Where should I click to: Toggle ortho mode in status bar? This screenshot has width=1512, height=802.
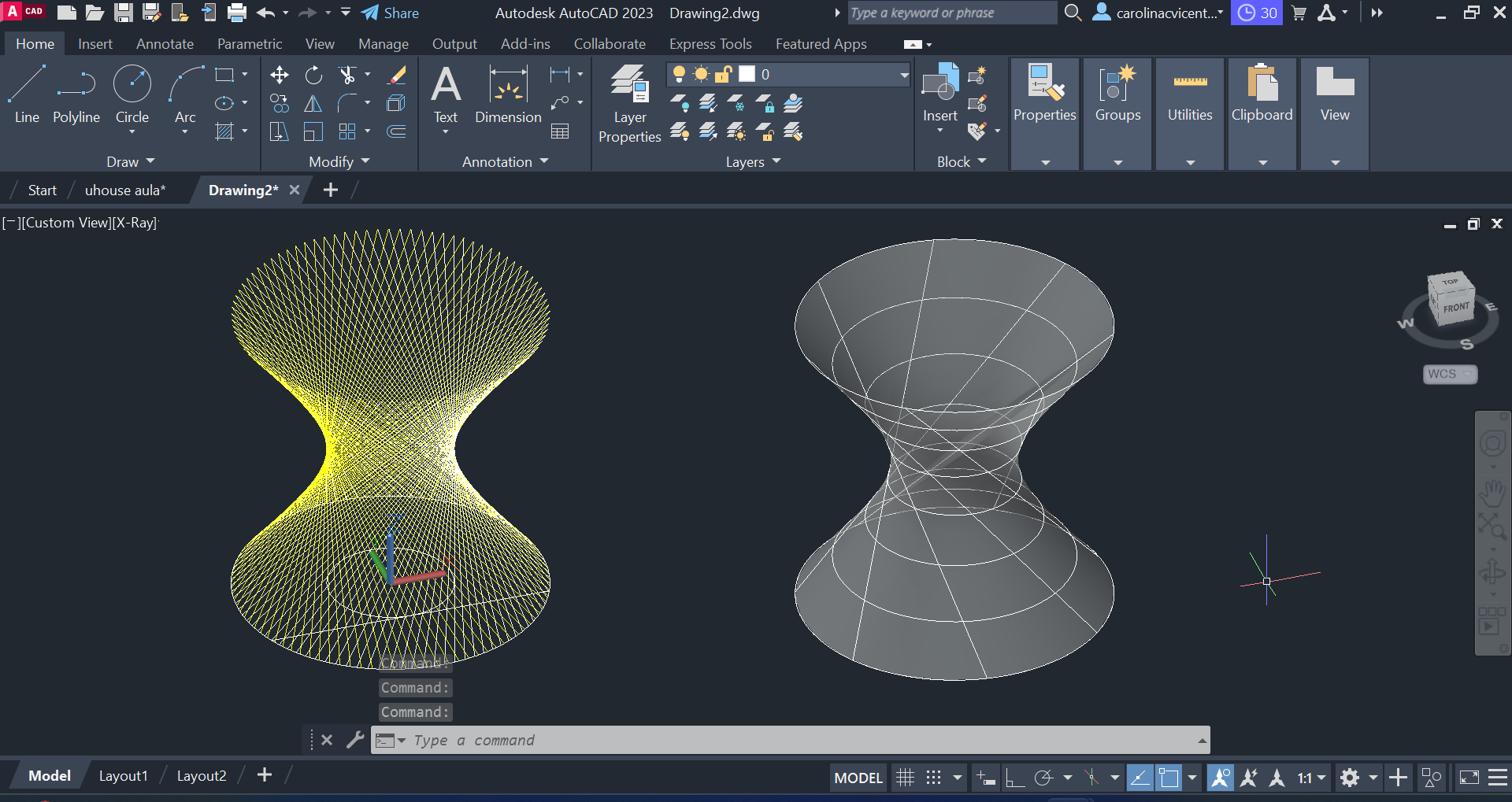pyautogui.click(x=1015, y=778)
